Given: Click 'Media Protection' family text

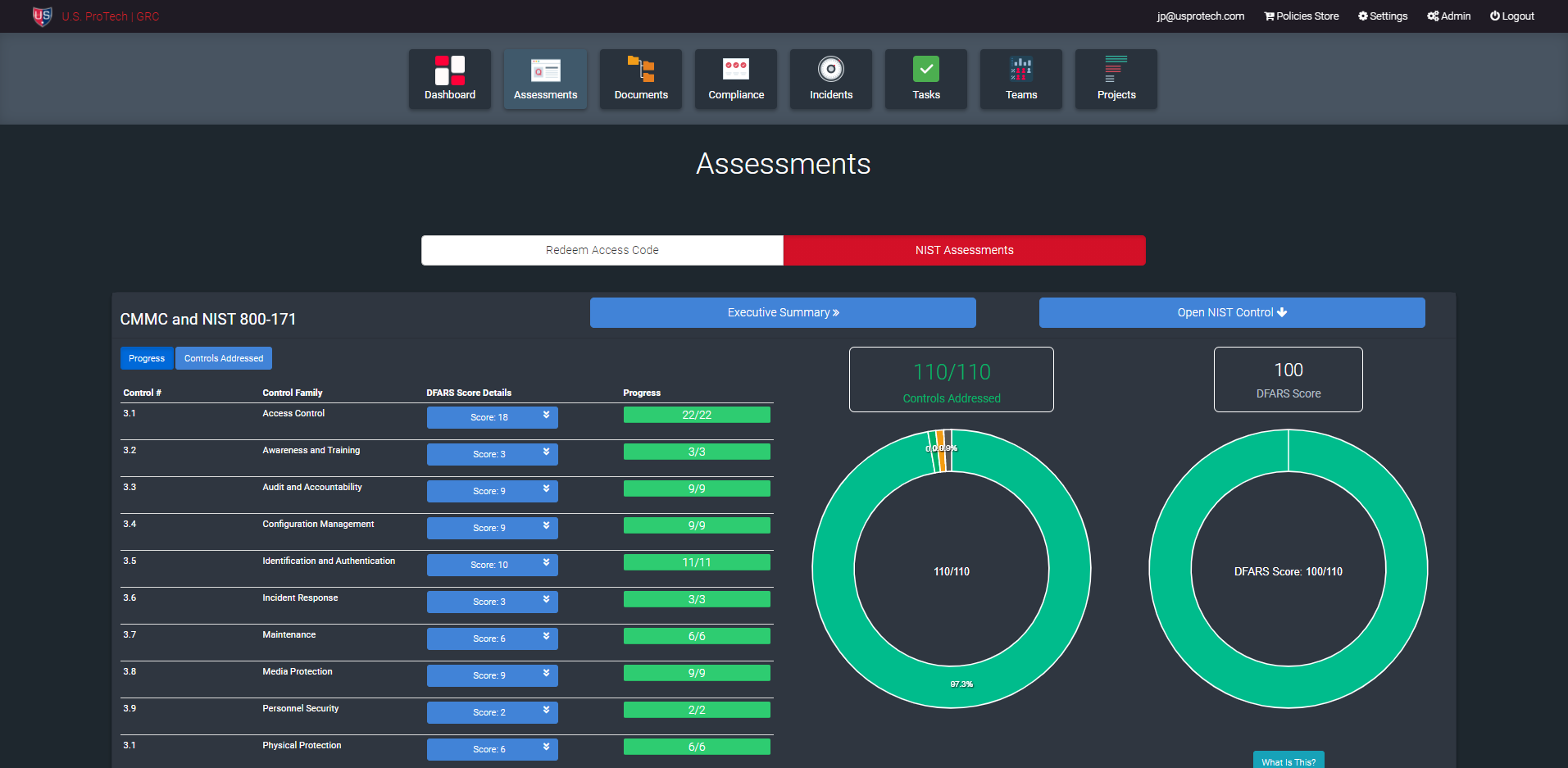Looking at the screenshot, I should click(x=298, y=671).
